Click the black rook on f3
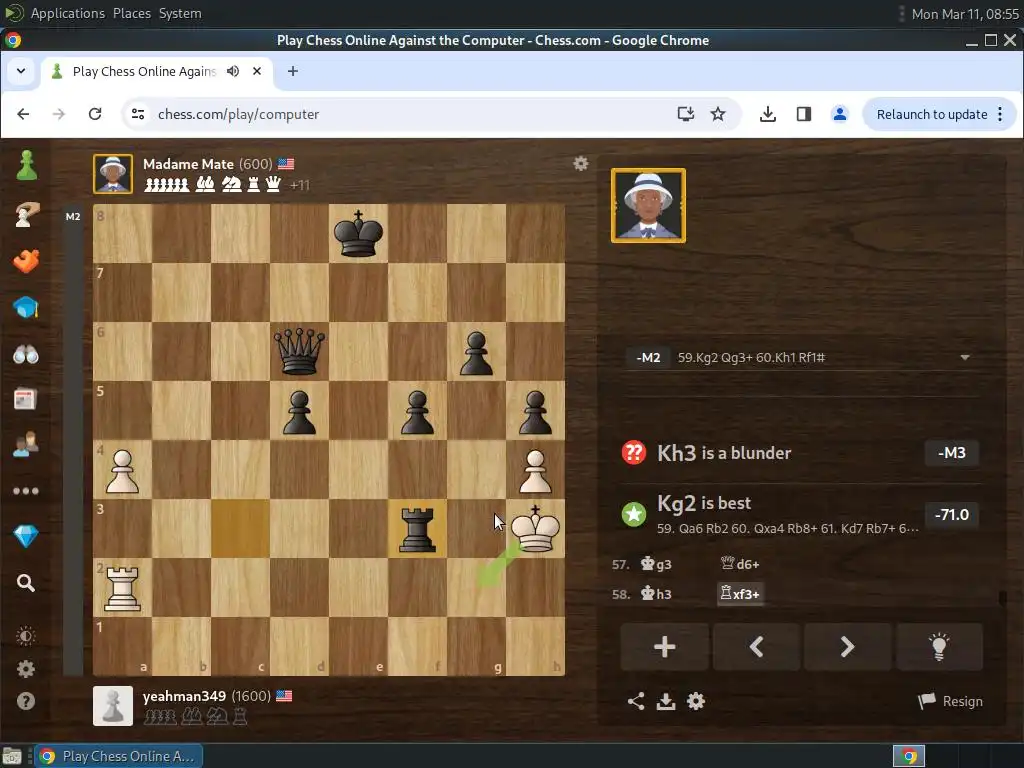 pyautogui.click(x=417, y=528)
